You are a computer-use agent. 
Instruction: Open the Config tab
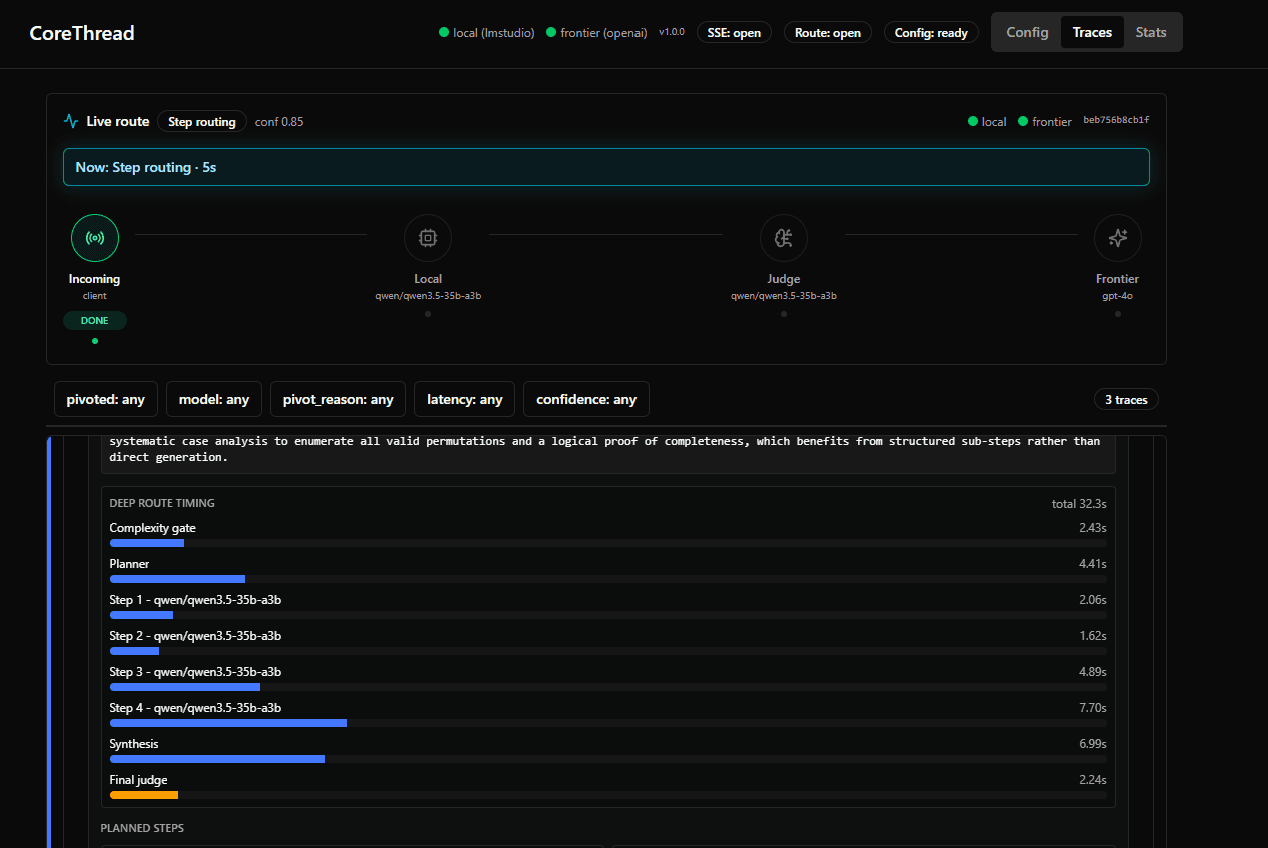coord(1027,32)
